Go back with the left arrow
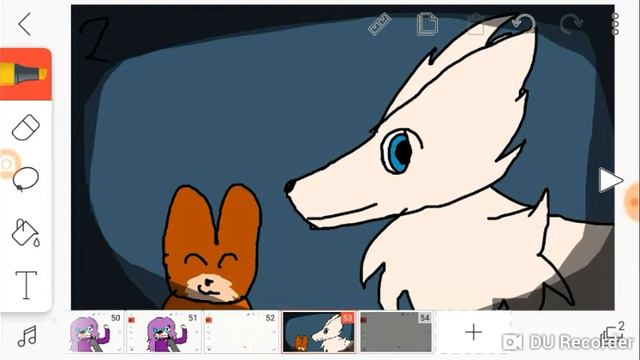Image resolution: width=640 pixels, height=360 pixels. tap(25, 24)
